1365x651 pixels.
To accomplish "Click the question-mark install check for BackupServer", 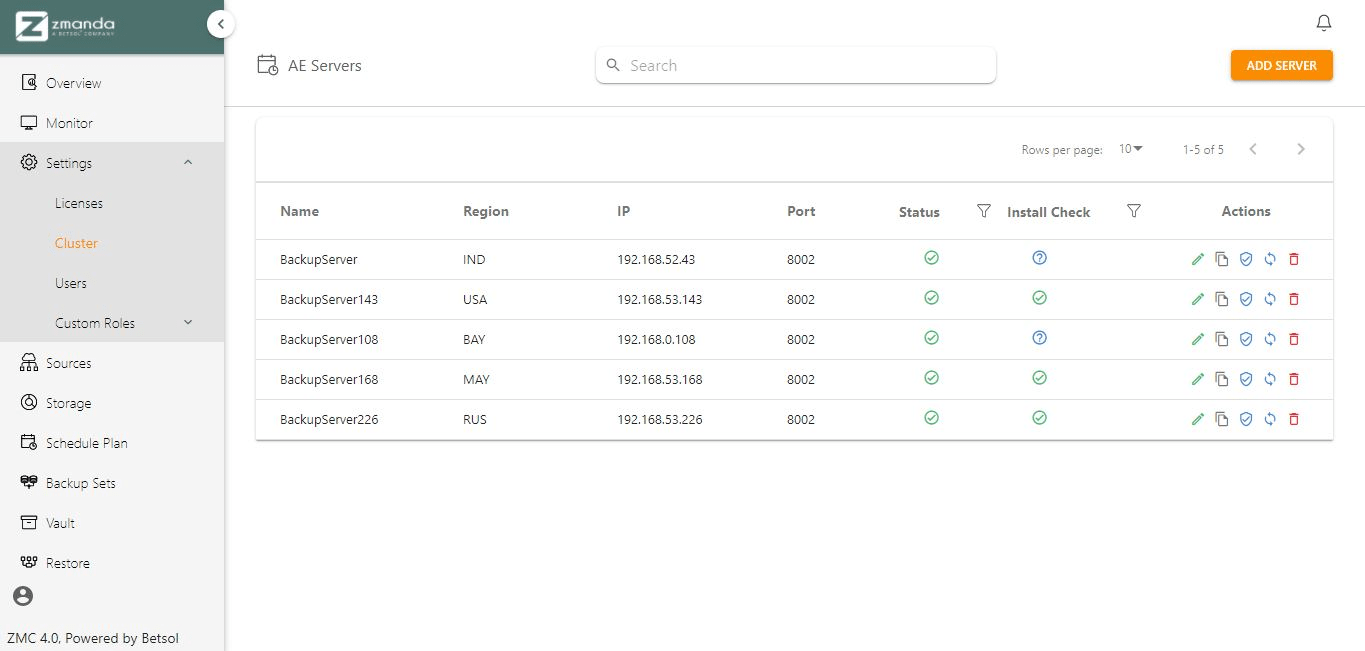I will pos(1039,258).
